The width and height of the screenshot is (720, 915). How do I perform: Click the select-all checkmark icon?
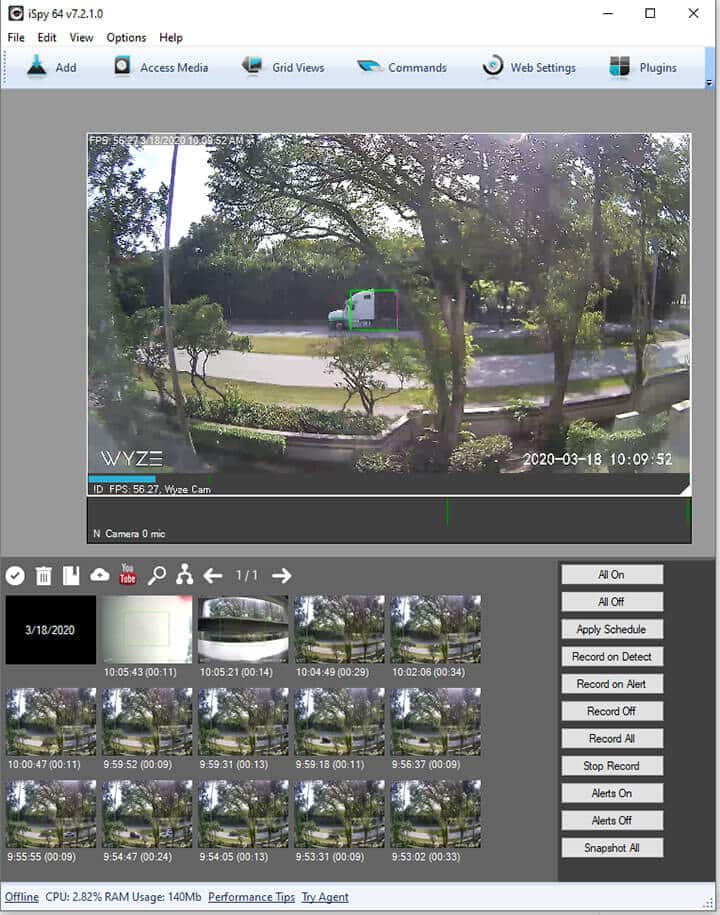tap(15, 575)
